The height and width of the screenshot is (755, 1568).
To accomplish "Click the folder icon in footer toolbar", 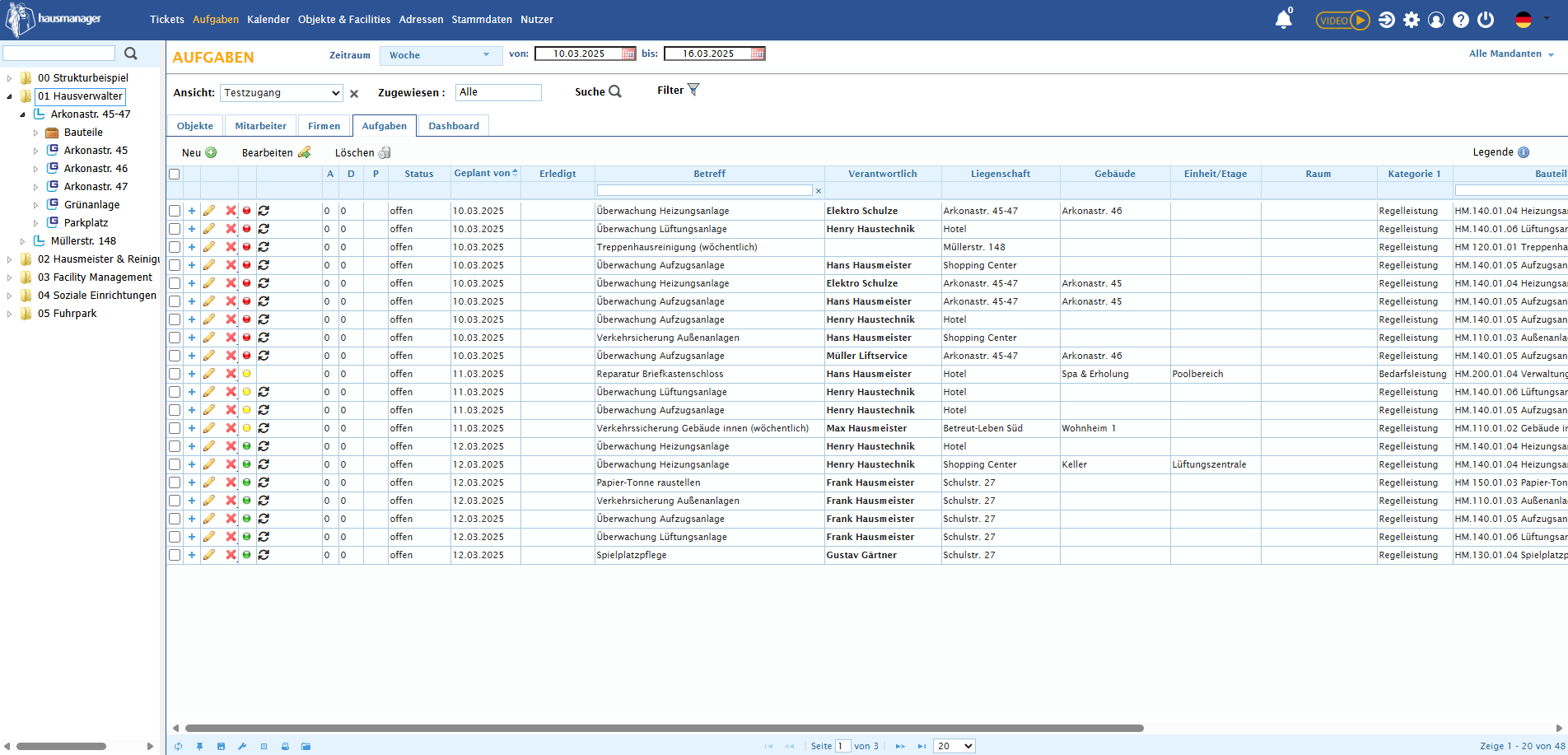I will coord(306,747).
